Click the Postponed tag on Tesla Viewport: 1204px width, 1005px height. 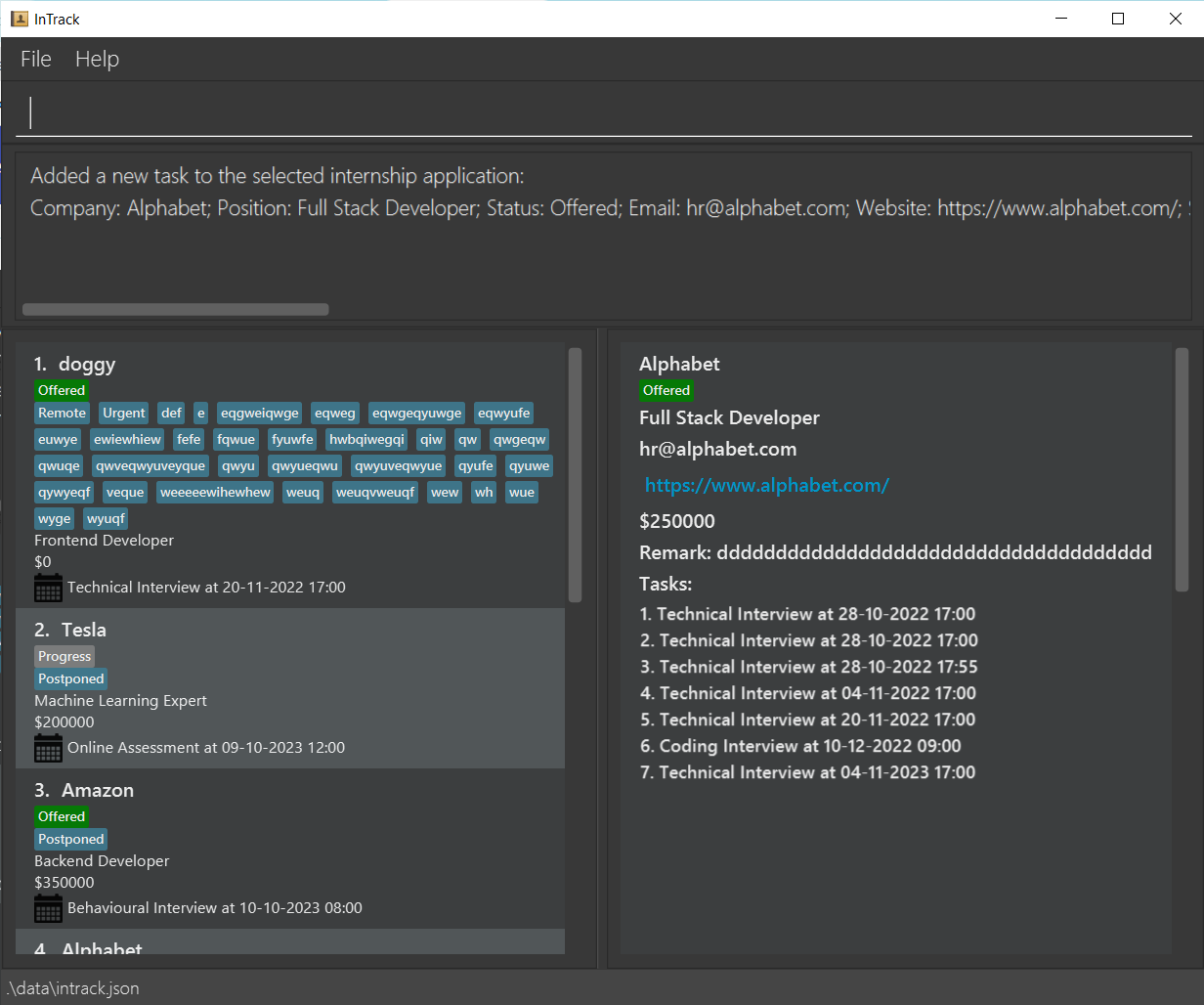point(70,678)
